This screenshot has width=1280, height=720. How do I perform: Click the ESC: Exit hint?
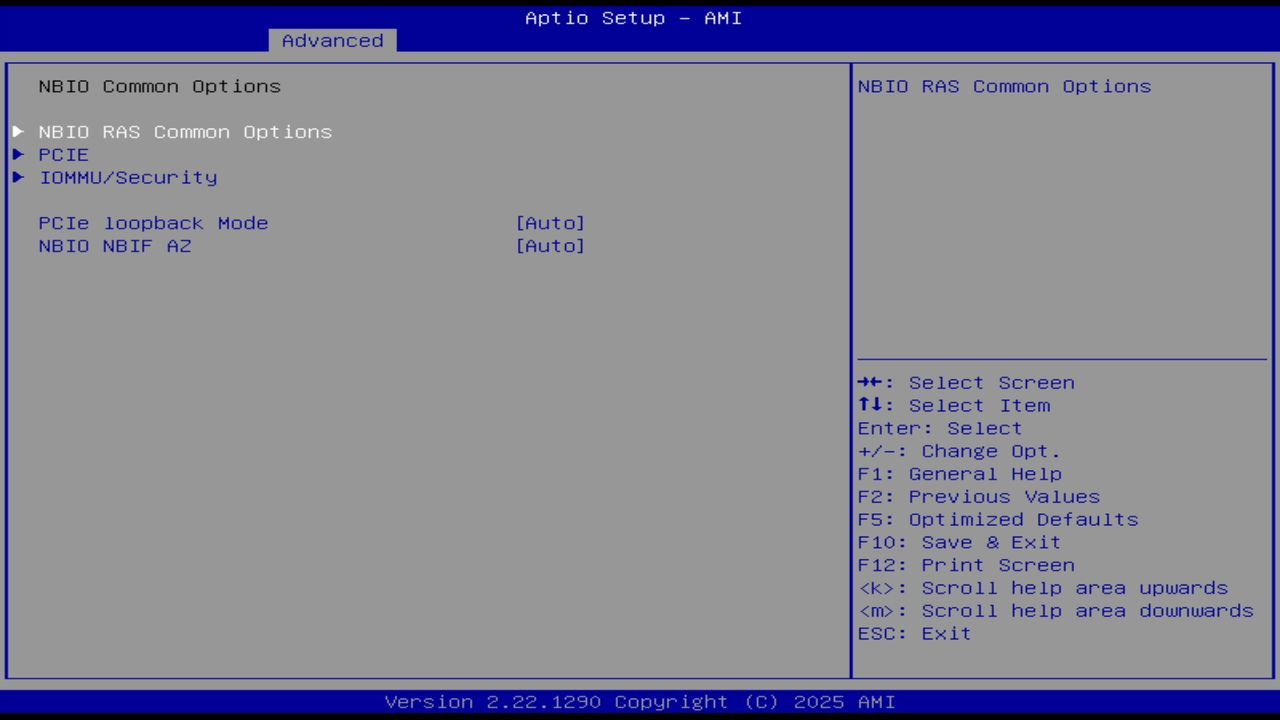(914, 634)
